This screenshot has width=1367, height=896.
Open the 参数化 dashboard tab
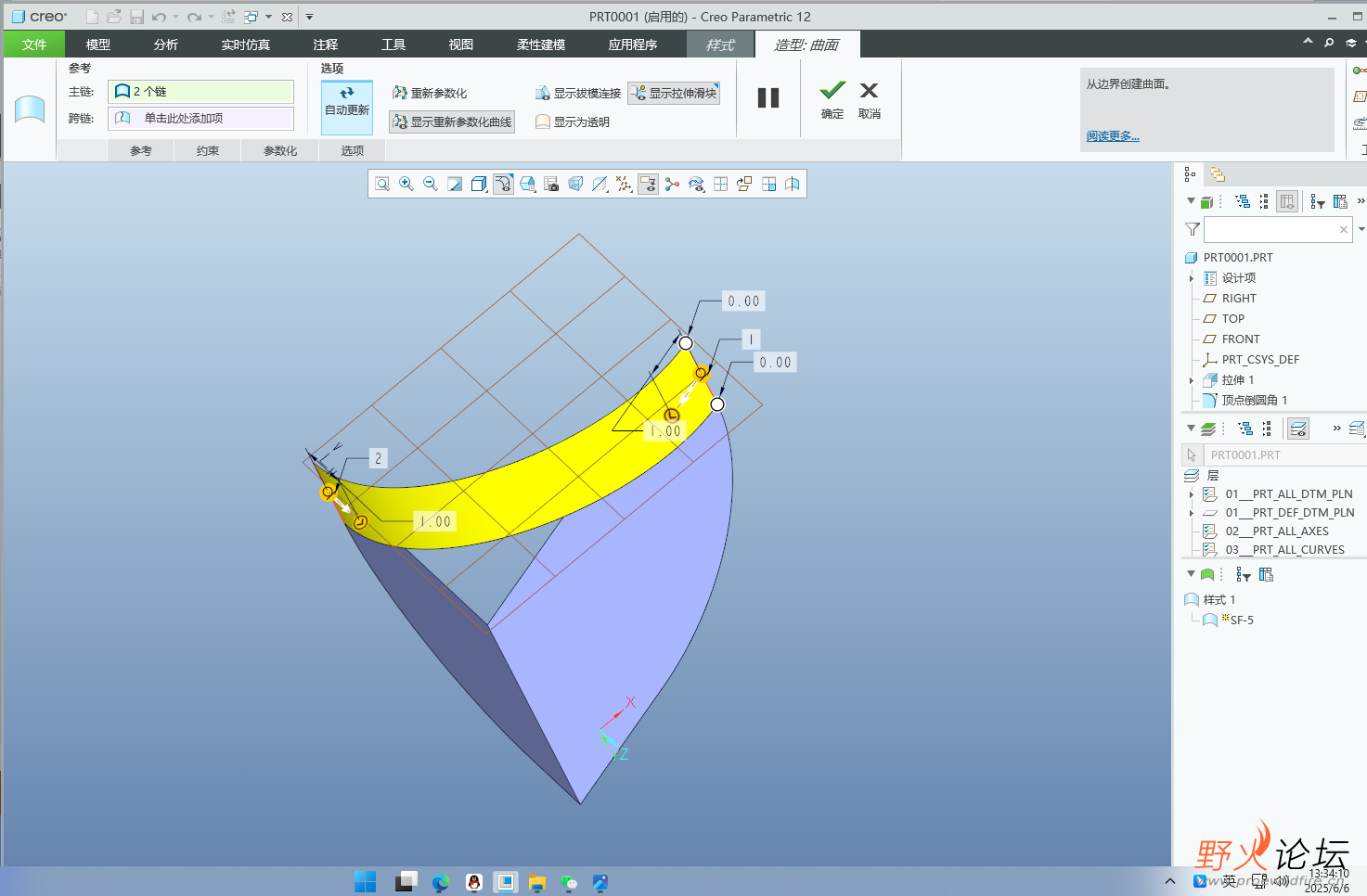[x=280, y=150]
